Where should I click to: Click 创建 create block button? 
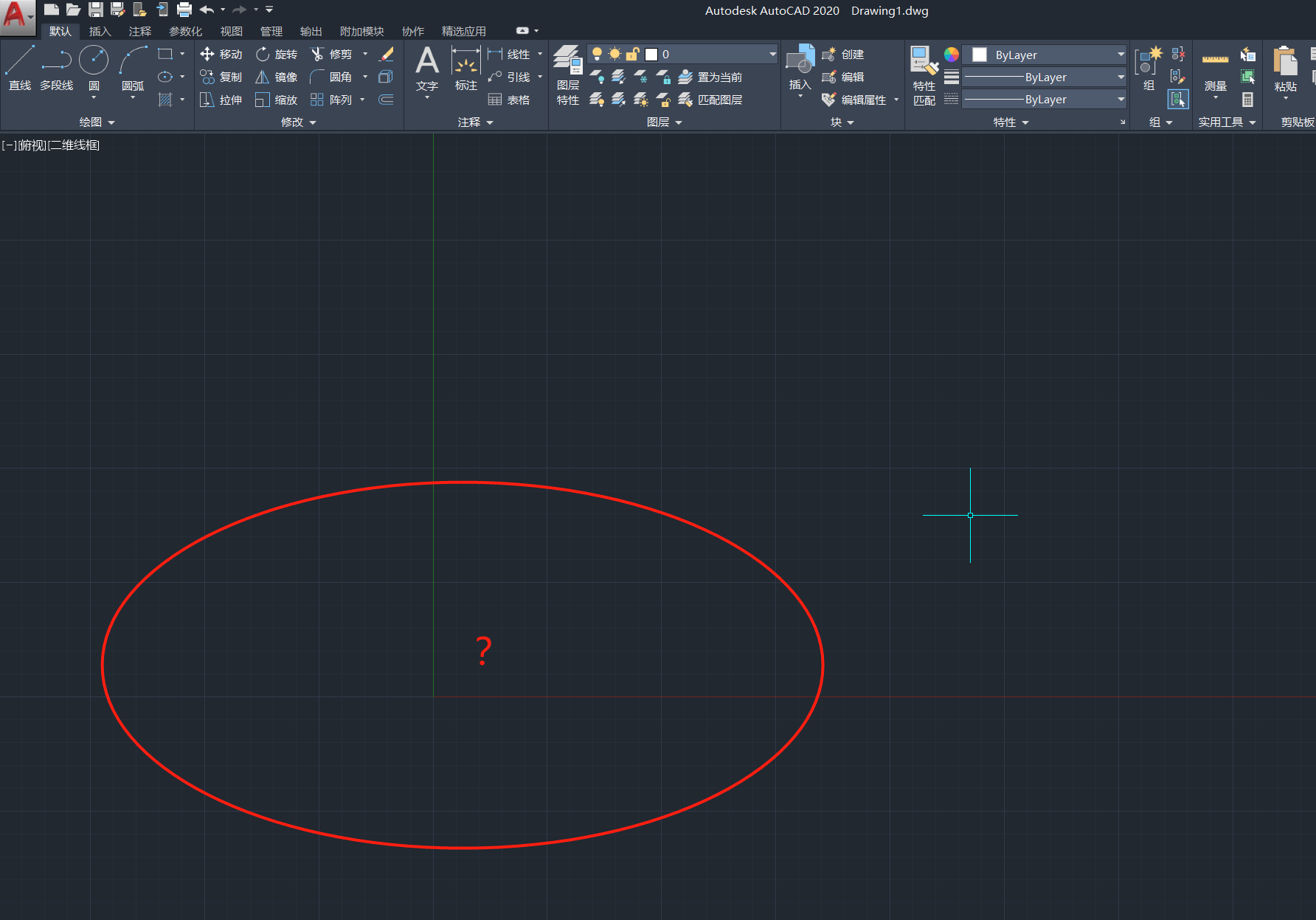pos(843,54)
